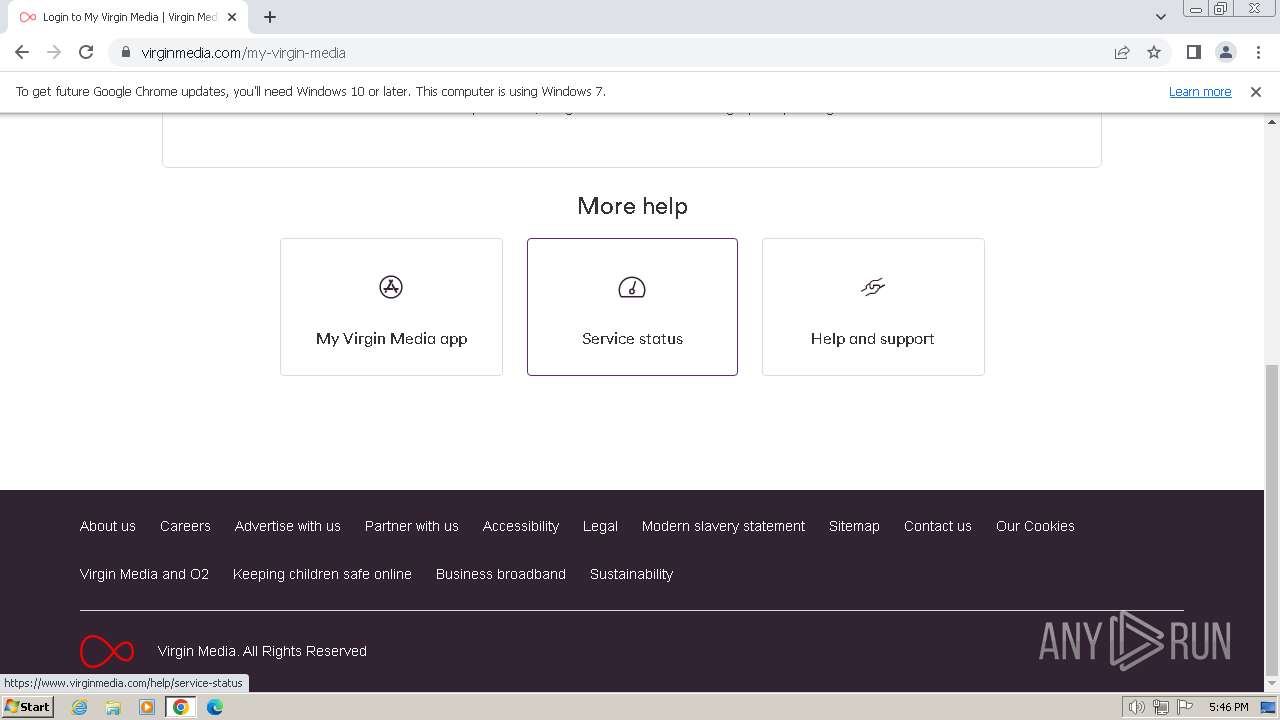Open Windows Media Player from taskbar
Viewport: 1280px width, 720px height.
147,707
